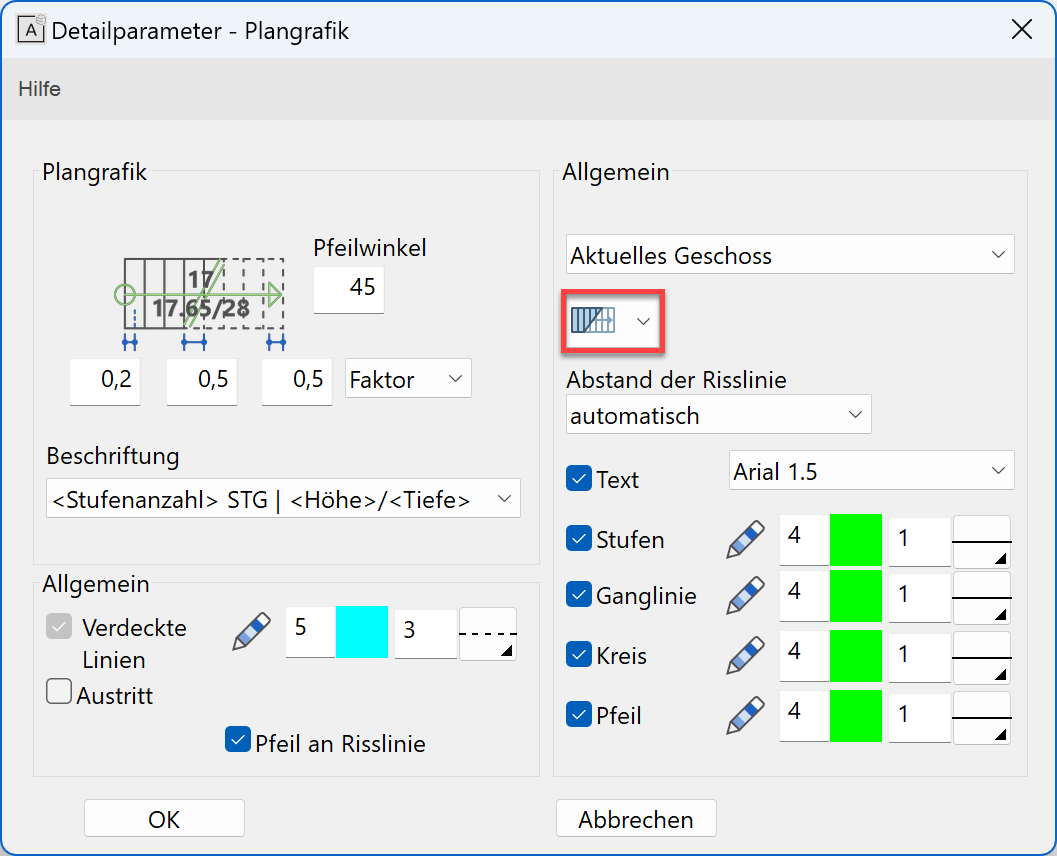Open the Beschriftung format dropdown
This screenshot has width=1057, height=856.
283,498
